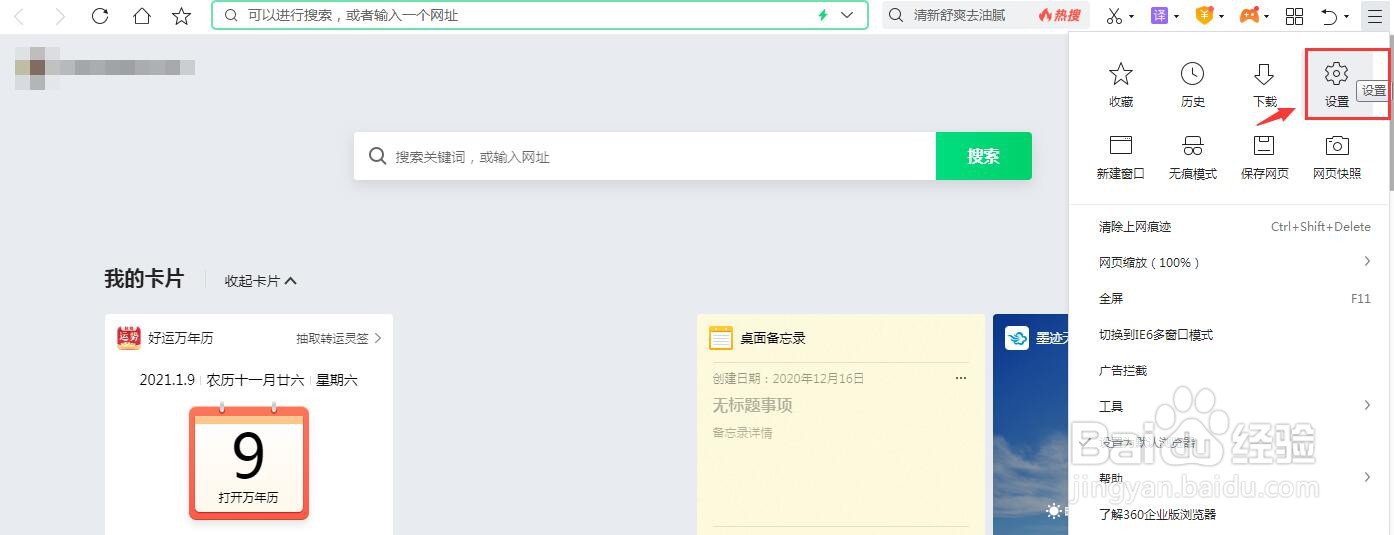Open 收藏 favorites from the menu
1394x535 pixels.
1121,85
